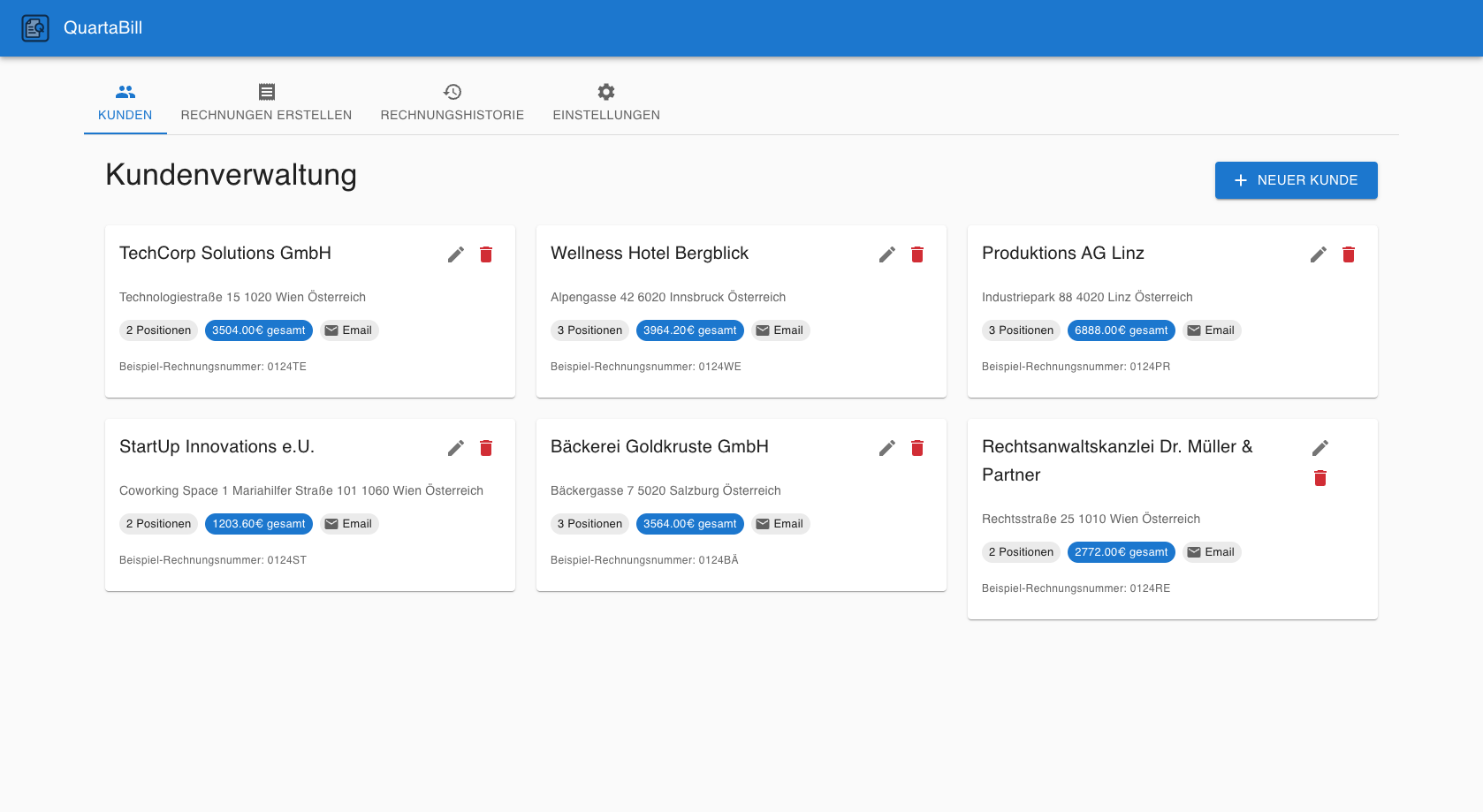Click the QuartaBill logo icon
Screen dimensions: 1483x812
pos(35,28)
